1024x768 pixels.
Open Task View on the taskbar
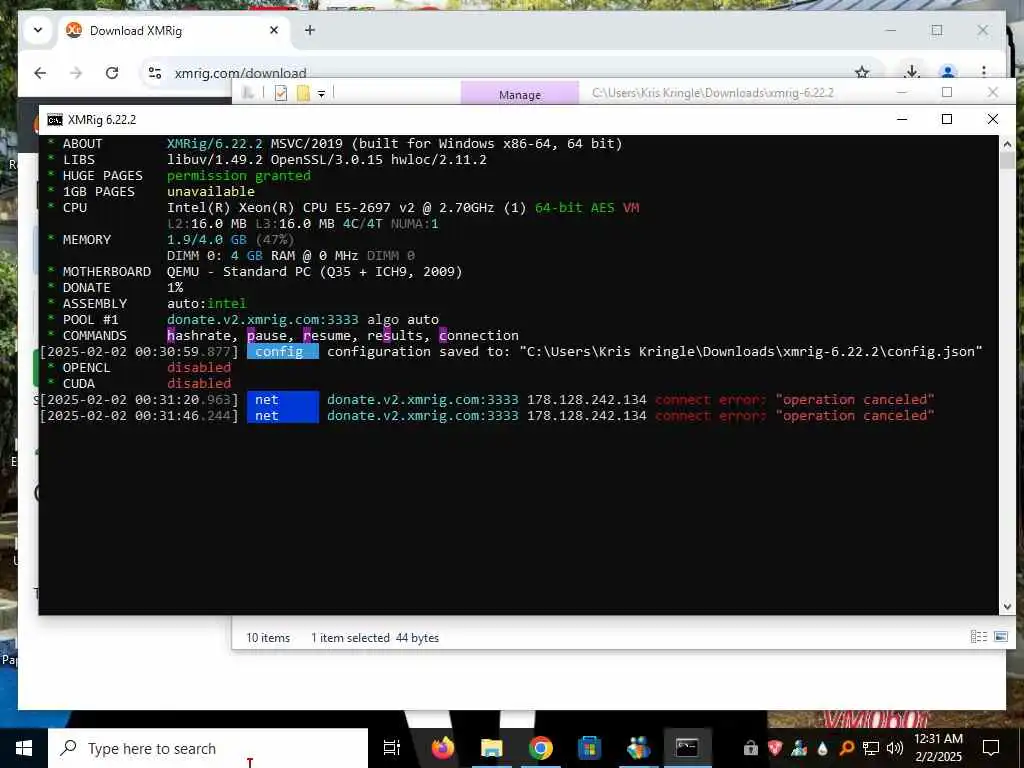tap(392, 748)
